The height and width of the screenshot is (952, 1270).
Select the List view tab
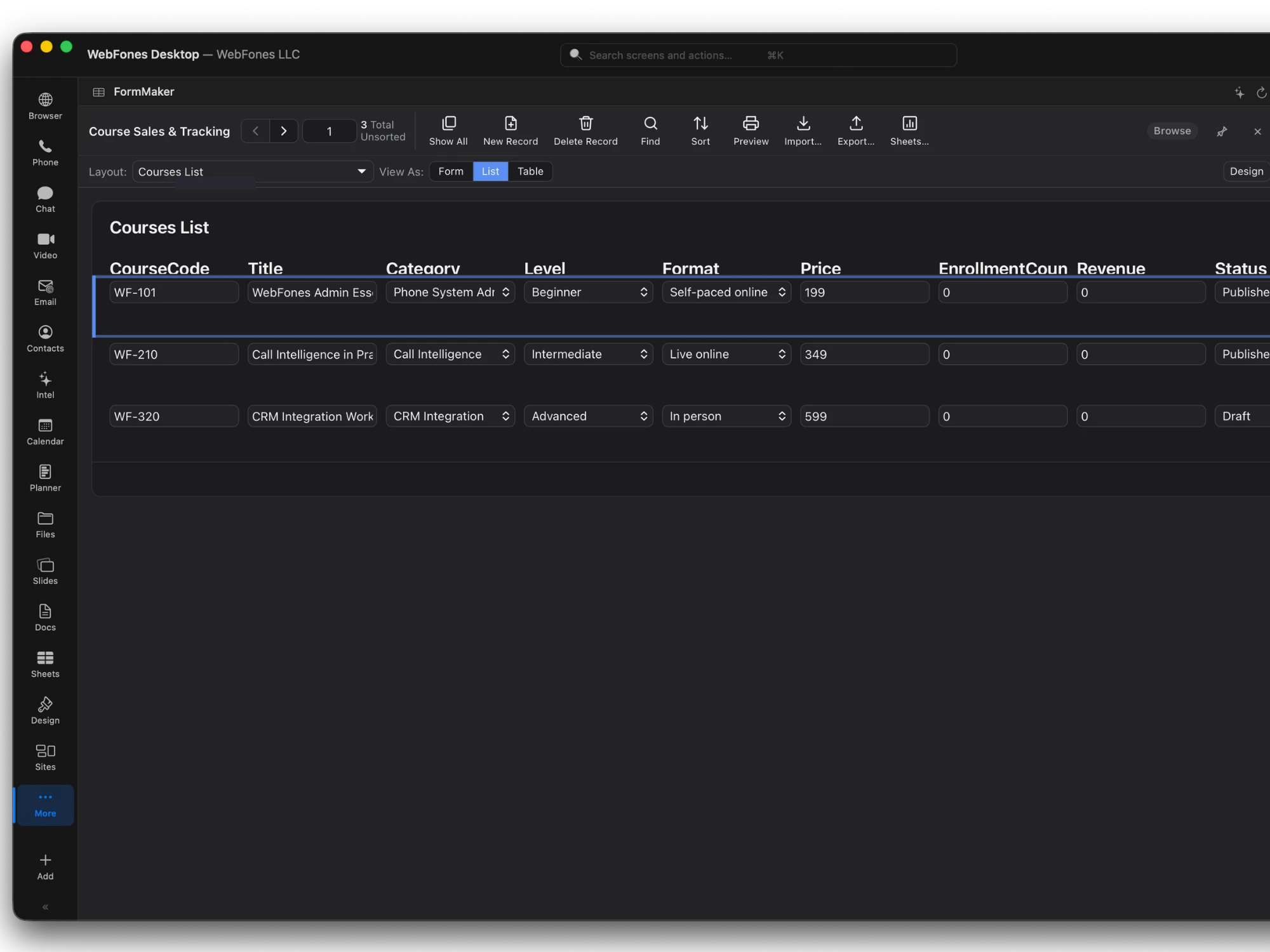[x=490, y=171]
